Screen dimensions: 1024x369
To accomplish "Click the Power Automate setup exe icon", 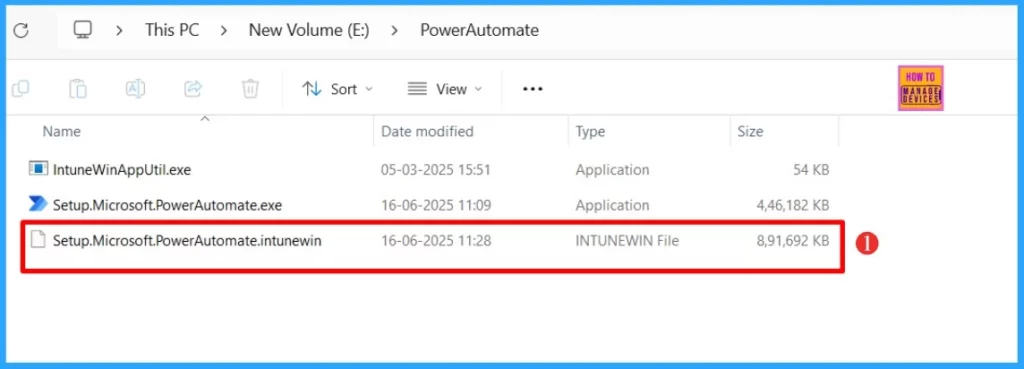I will point(39,204).
